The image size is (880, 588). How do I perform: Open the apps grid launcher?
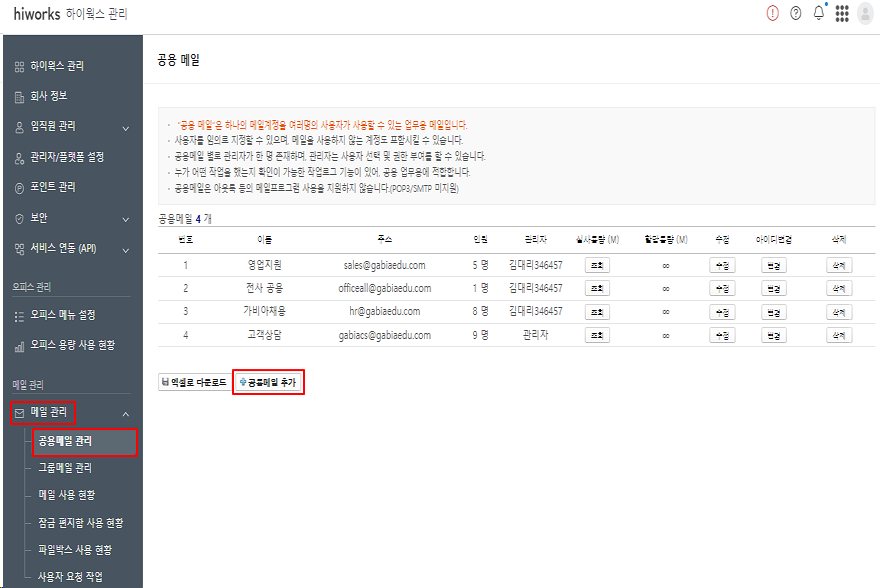pos(842,13)
